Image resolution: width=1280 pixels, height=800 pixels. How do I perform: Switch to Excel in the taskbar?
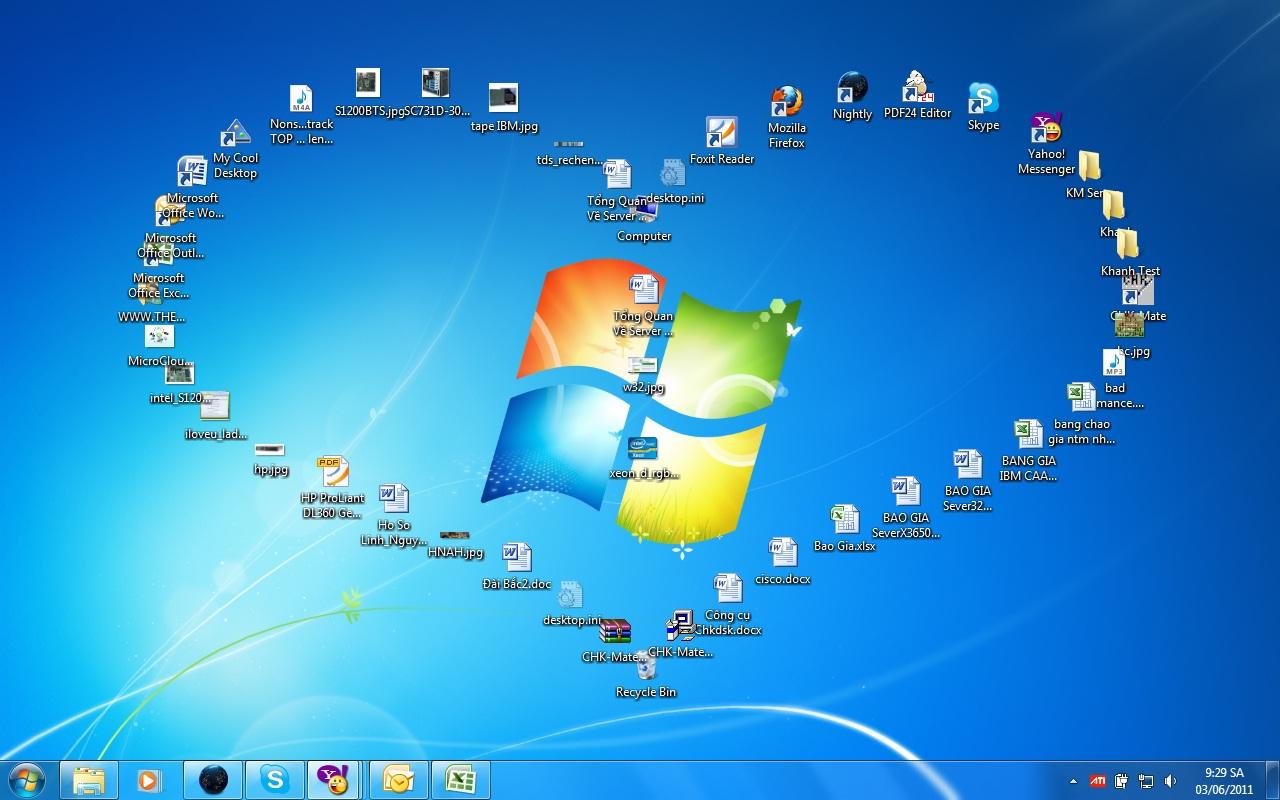[x=460, y=780]
